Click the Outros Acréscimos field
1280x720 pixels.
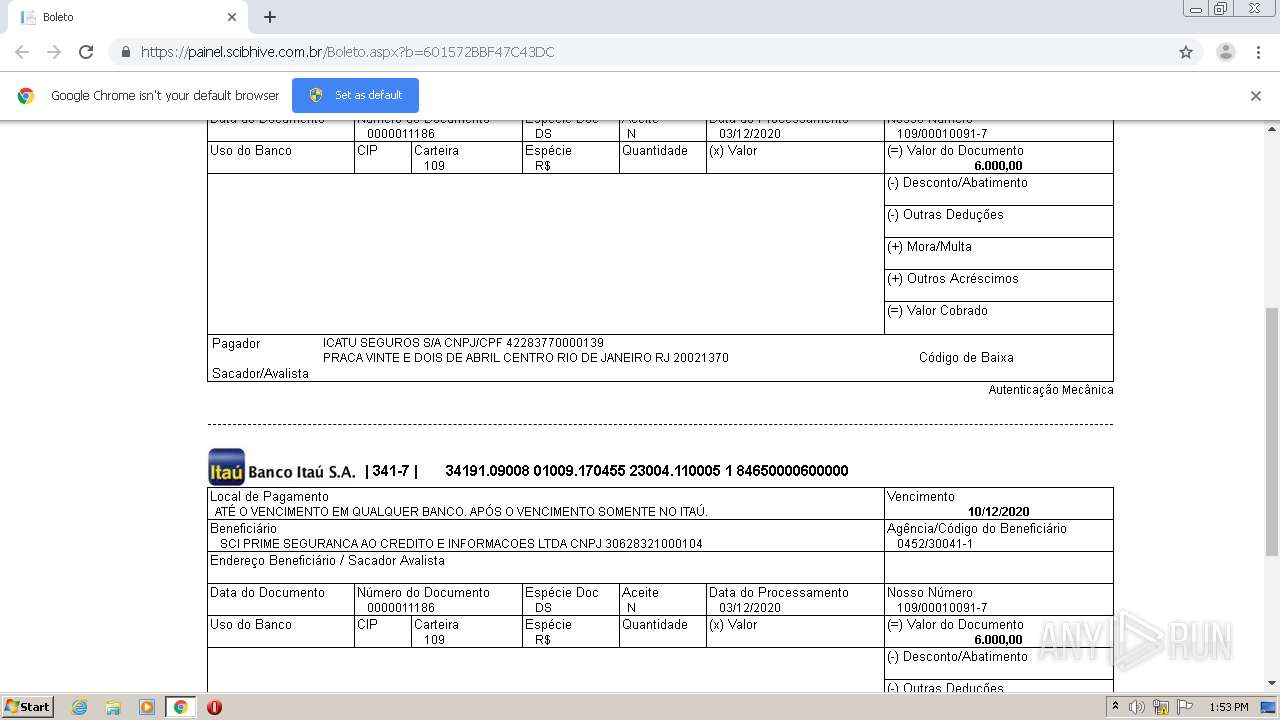(x=999, y=286)
